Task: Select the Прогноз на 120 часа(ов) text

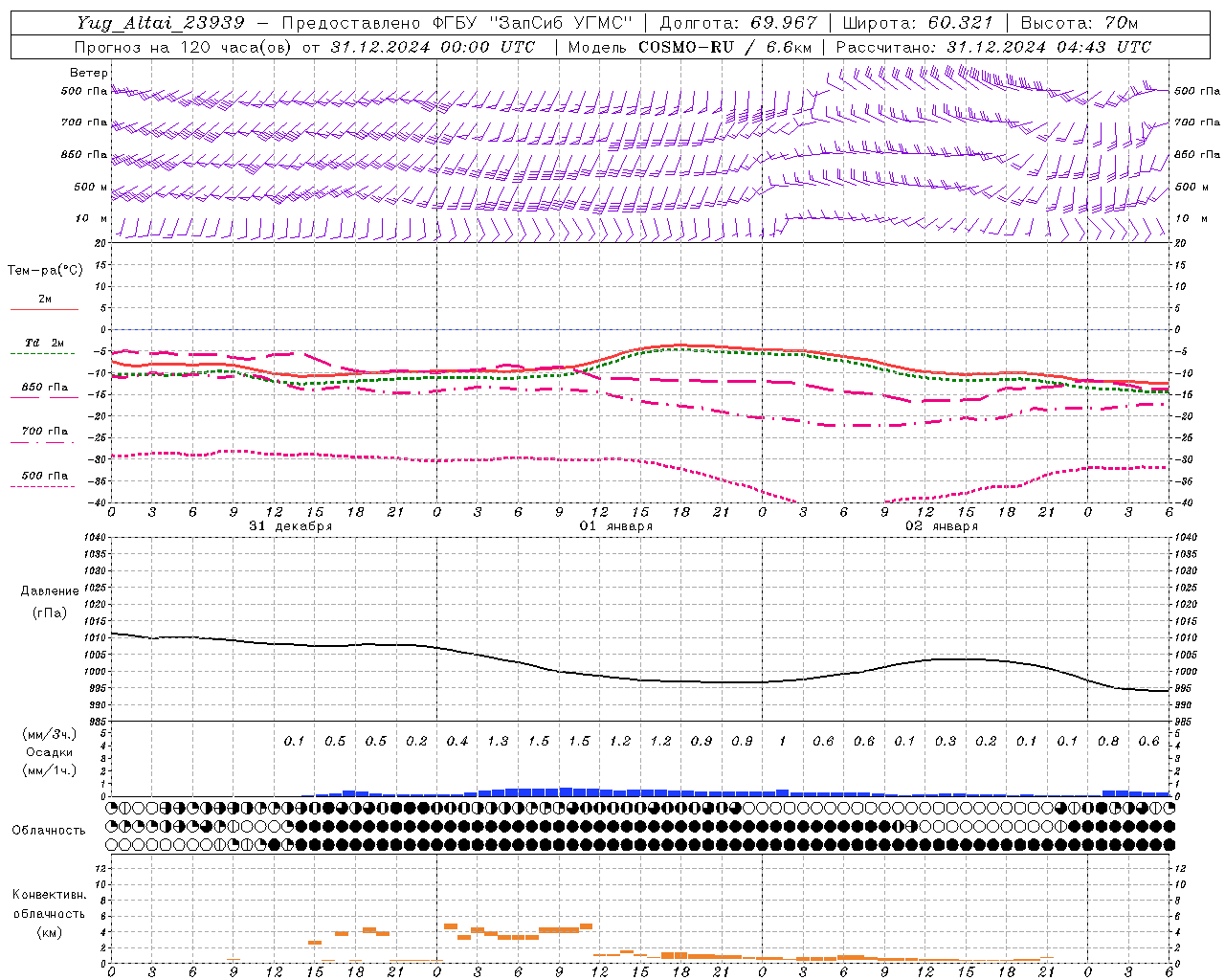Action: (184, 47)
